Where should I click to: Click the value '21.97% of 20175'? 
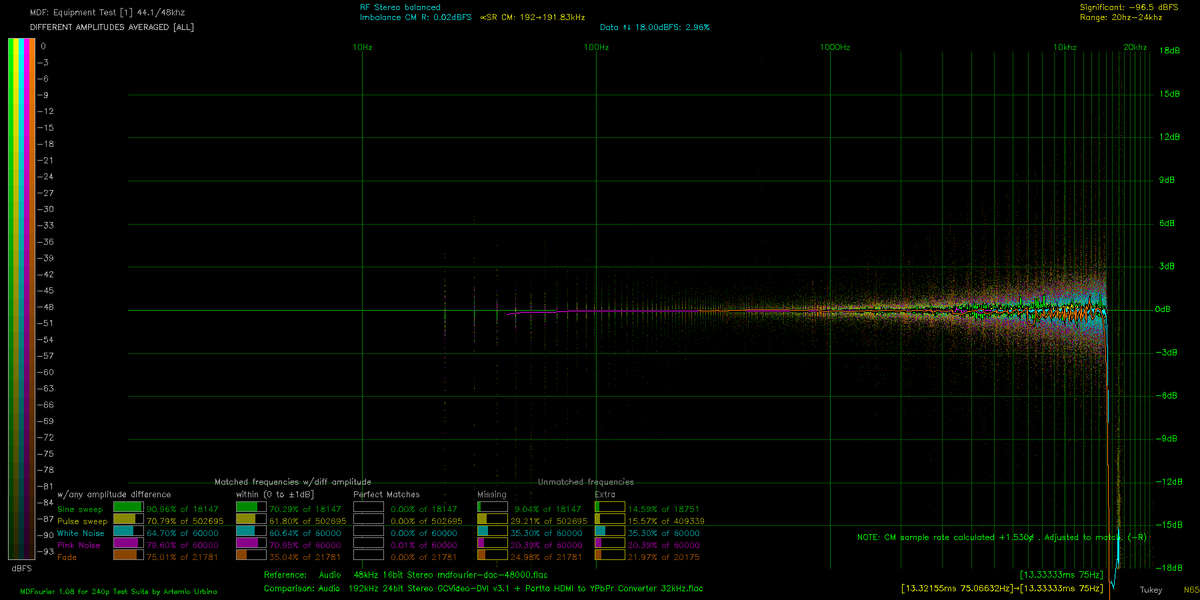pos(666,557)
